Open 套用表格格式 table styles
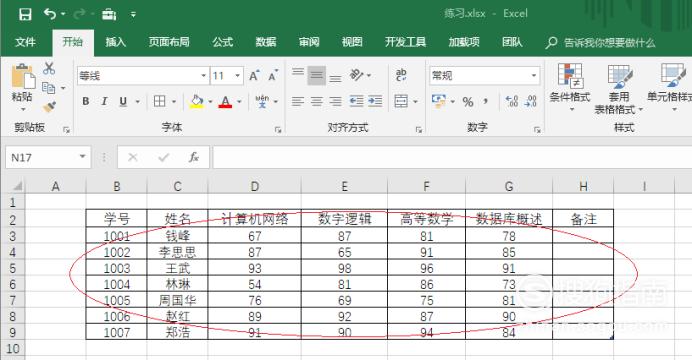 pos(619,88)
